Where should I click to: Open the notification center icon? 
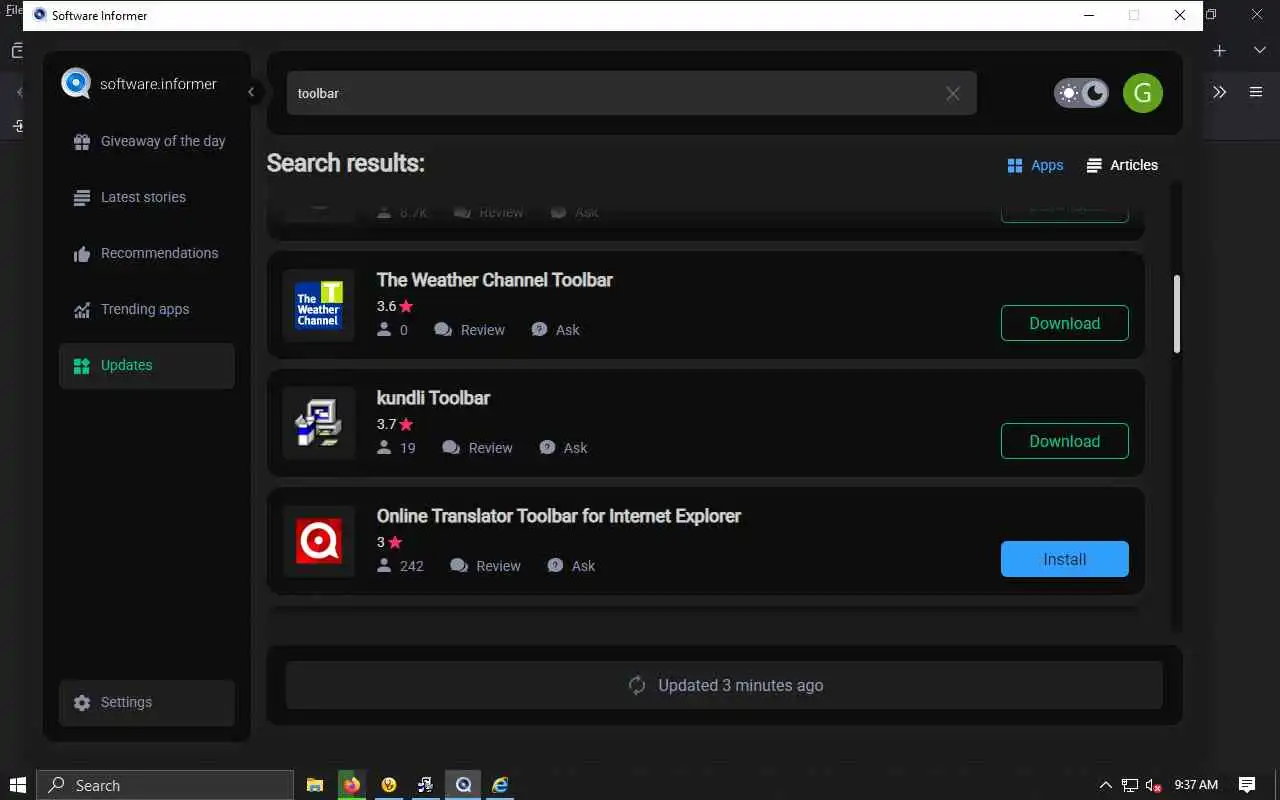tap(1247, 785)
